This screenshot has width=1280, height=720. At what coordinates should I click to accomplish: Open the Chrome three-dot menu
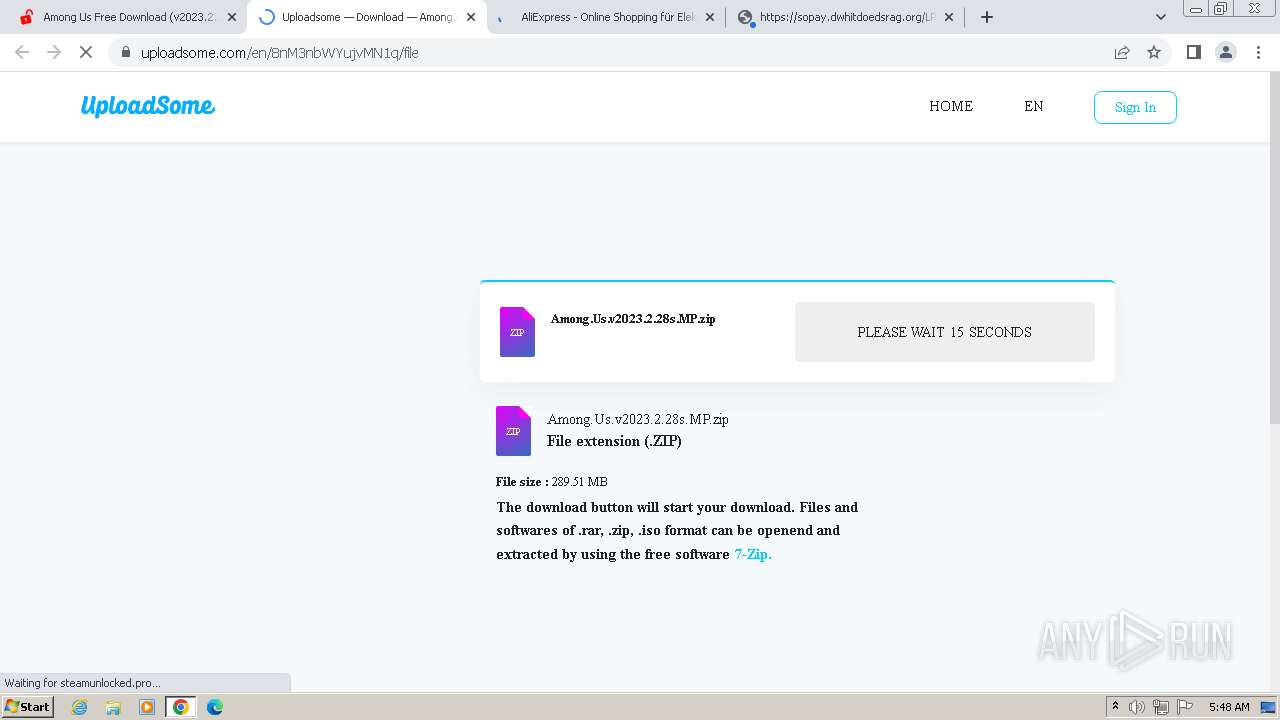pyautogui.click(x=1258, y=52)
